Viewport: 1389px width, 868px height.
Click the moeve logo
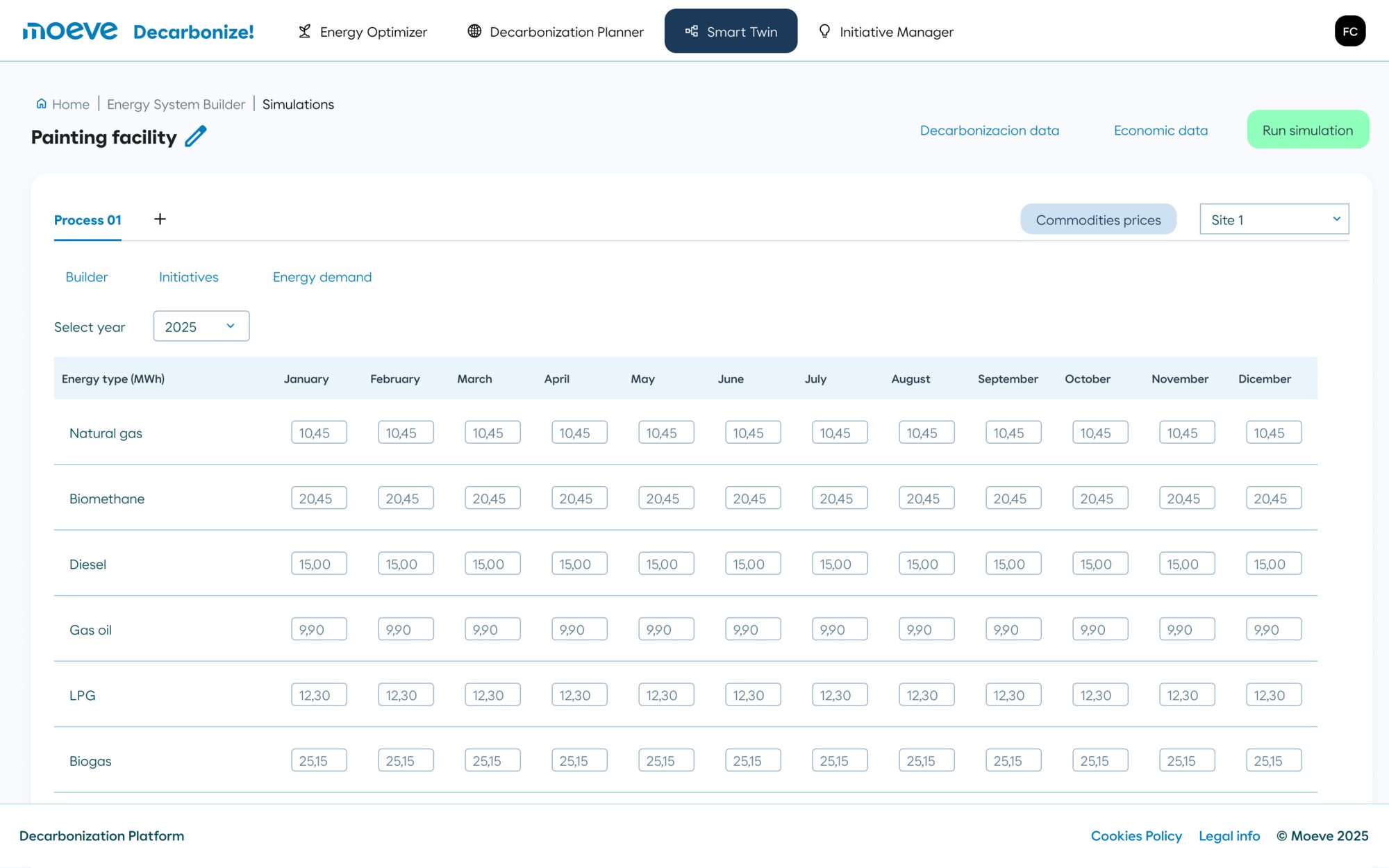point(70,31)
